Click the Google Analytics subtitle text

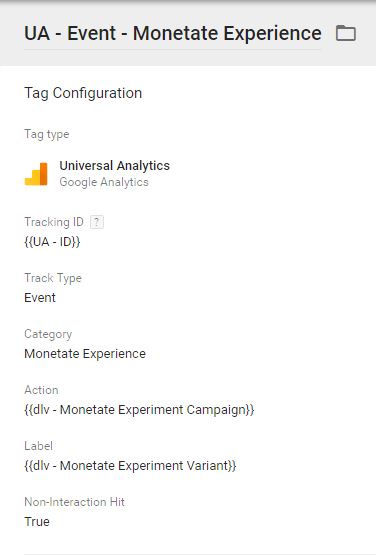click(x=104, y=182)
